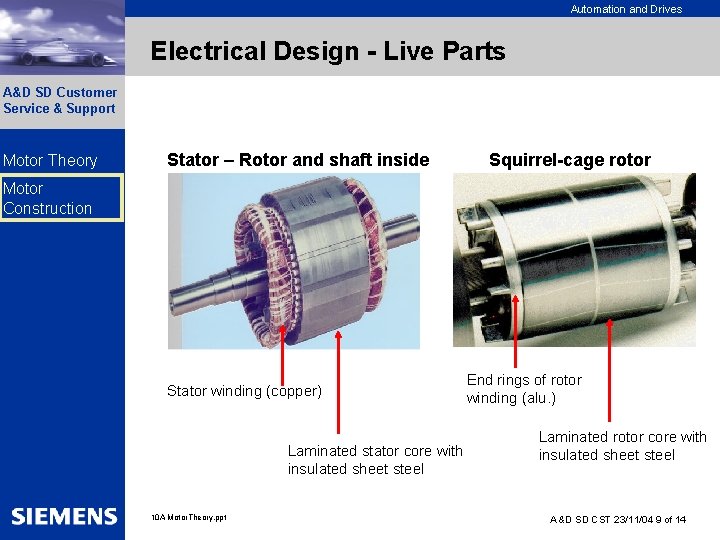This screenshot has height=540, width=720.
Task: Open the Motor Theory sidebar section
Action: click(50, 160)
